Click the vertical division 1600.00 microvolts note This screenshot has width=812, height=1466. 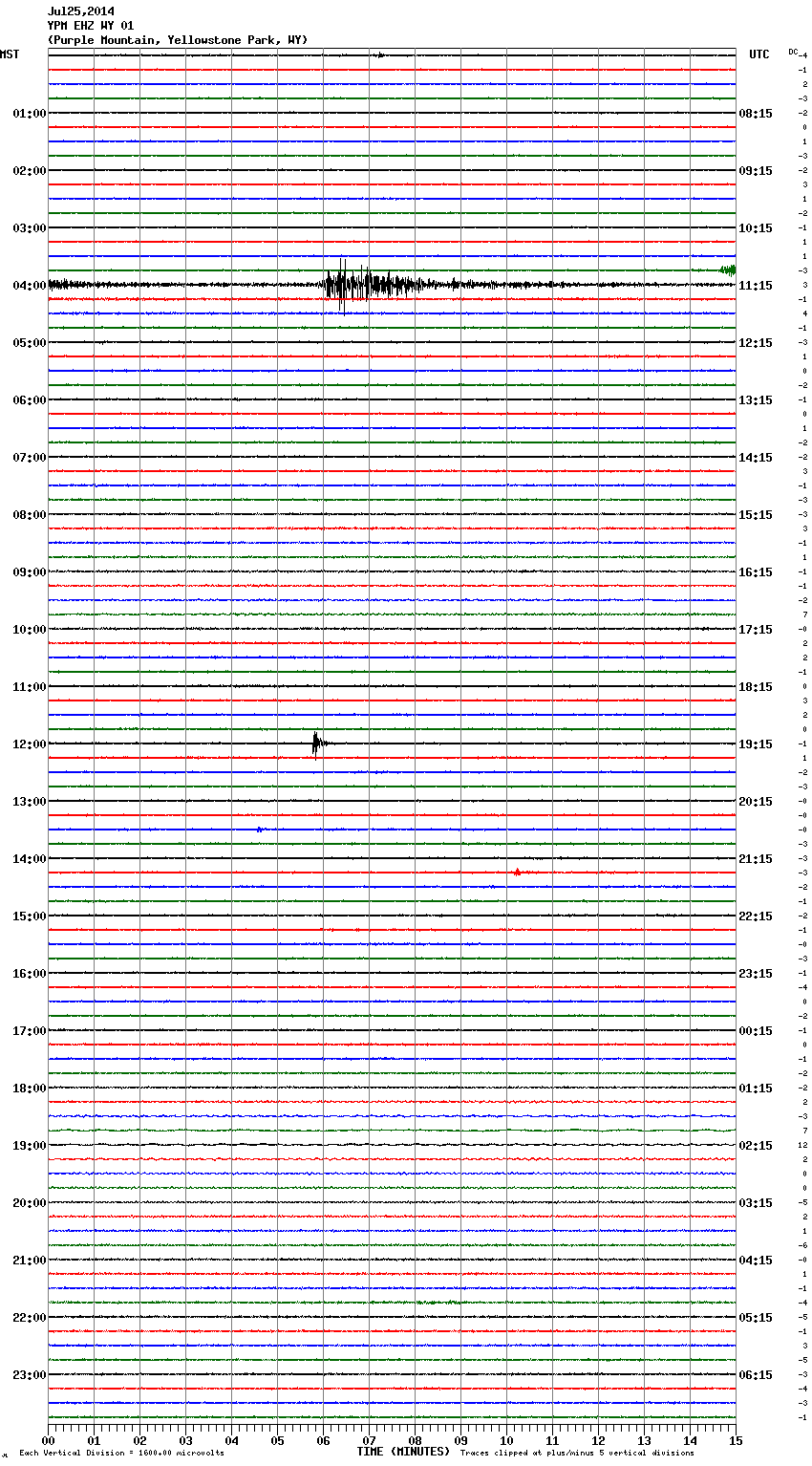[121, 1453]
